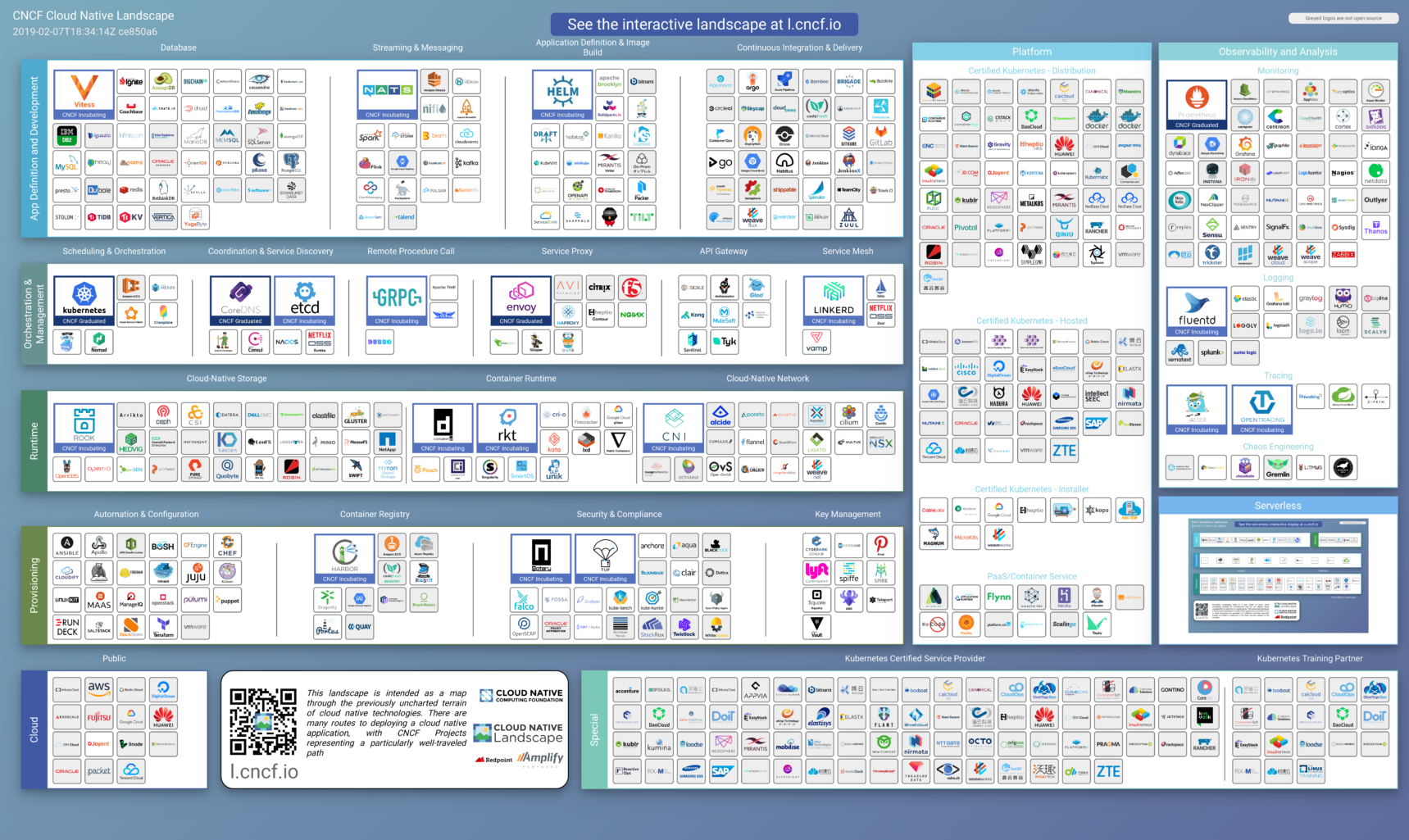Follow the interactive landscape l.cncf.io banner
This screenshot has width=1409, height=840.
pos(704,25)
